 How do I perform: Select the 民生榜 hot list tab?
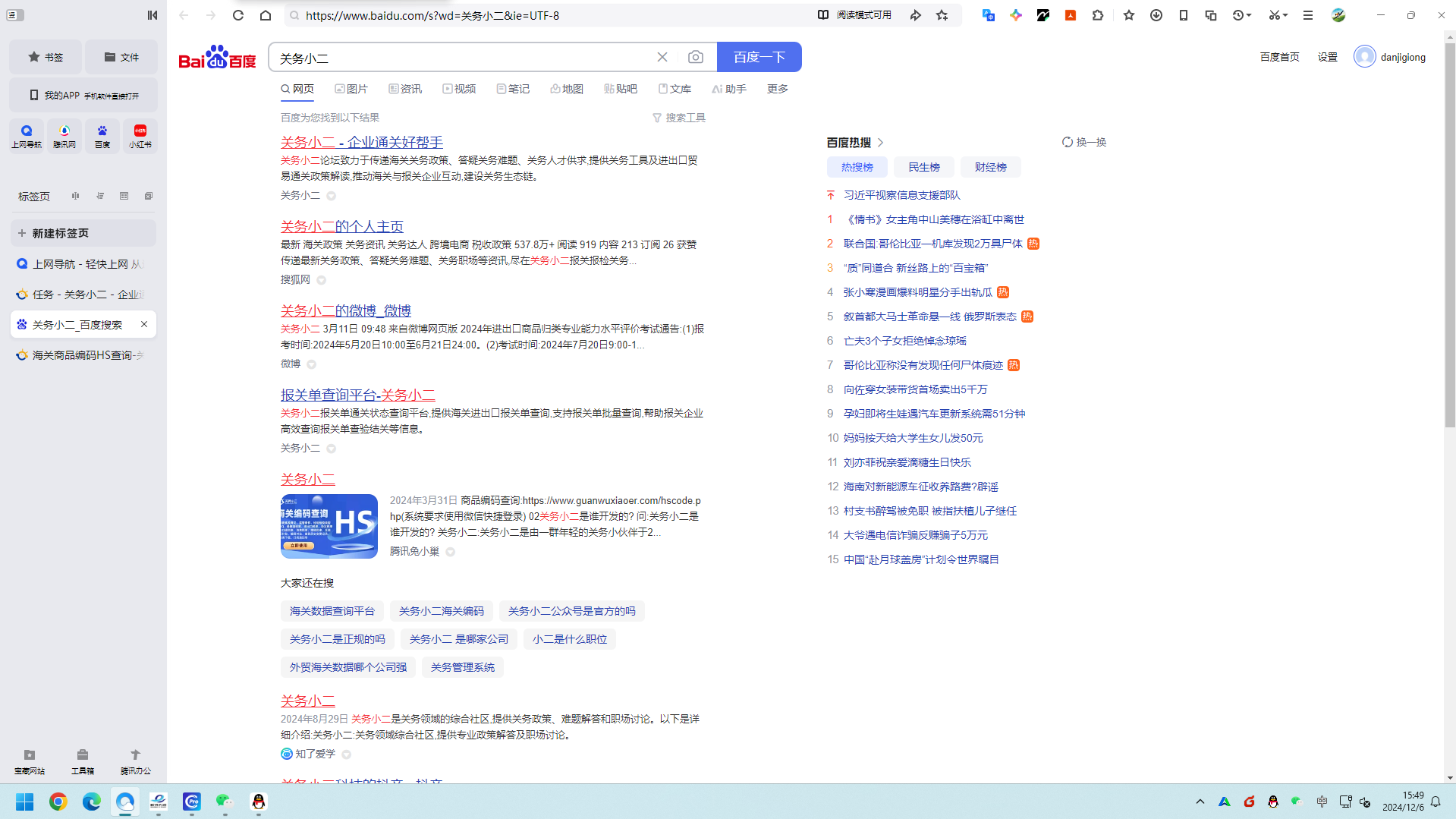924,167
